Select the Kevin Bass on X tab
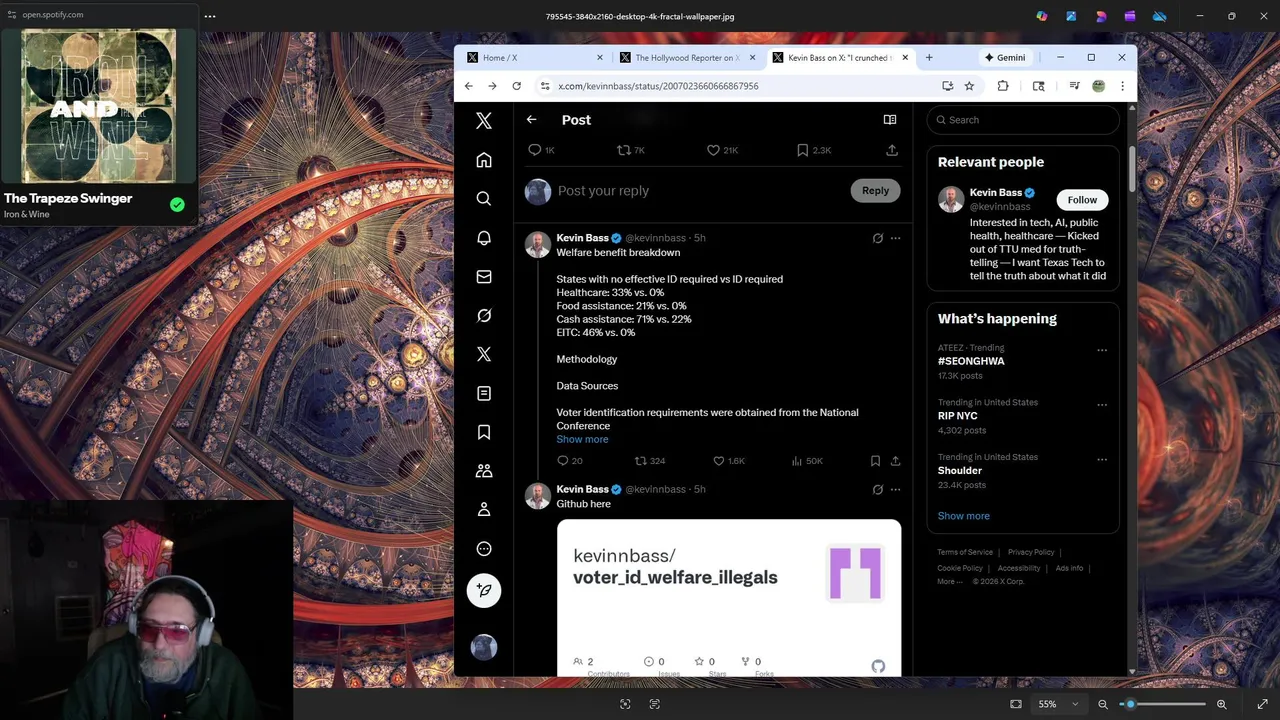This screenshot has width=1280, height=720. [838, 58]
